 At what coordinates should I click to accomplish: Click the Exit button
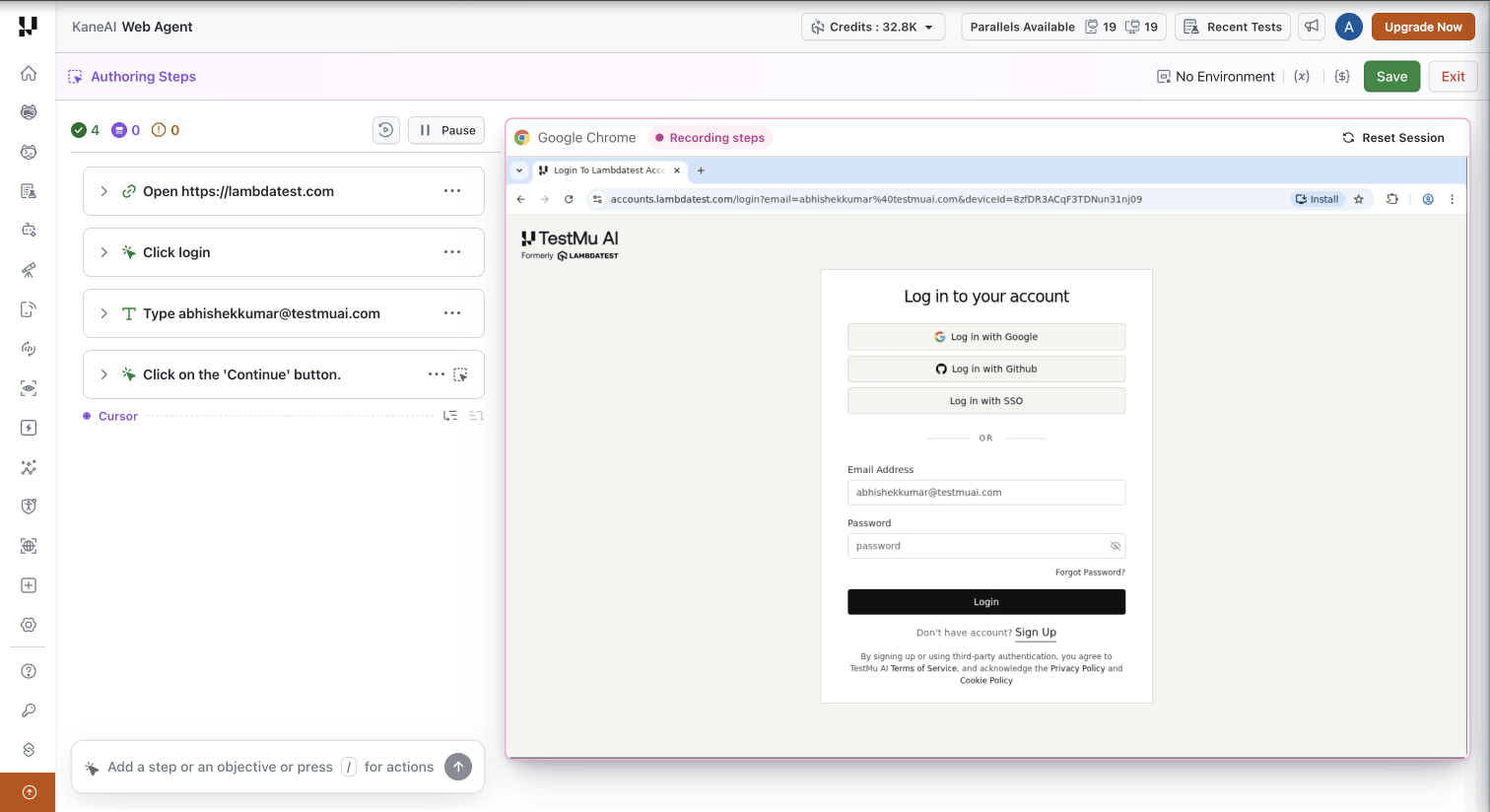point(1453,77)
